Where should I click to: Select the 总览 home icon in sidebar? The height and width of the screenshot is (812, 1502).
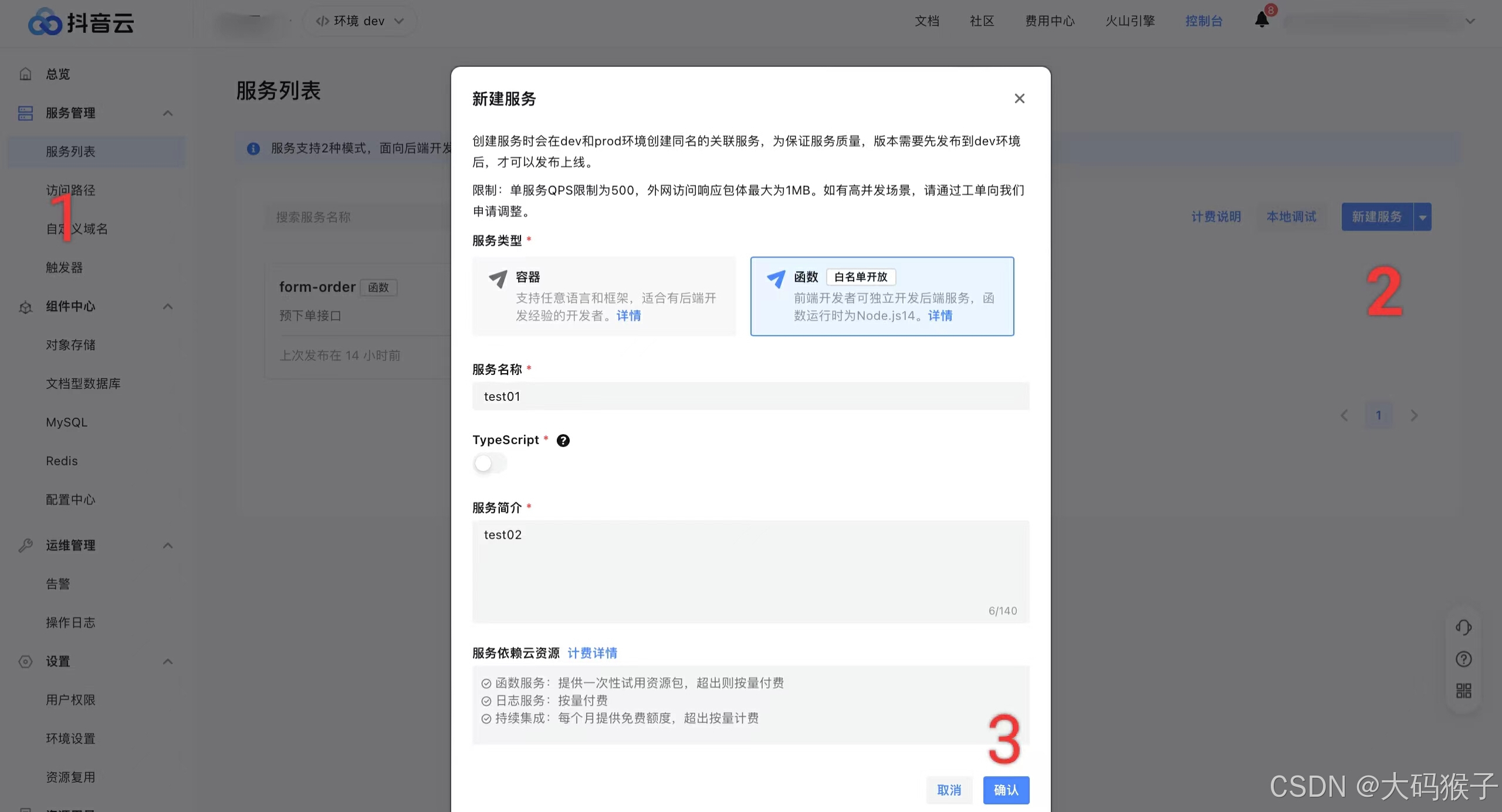(25, 74)
